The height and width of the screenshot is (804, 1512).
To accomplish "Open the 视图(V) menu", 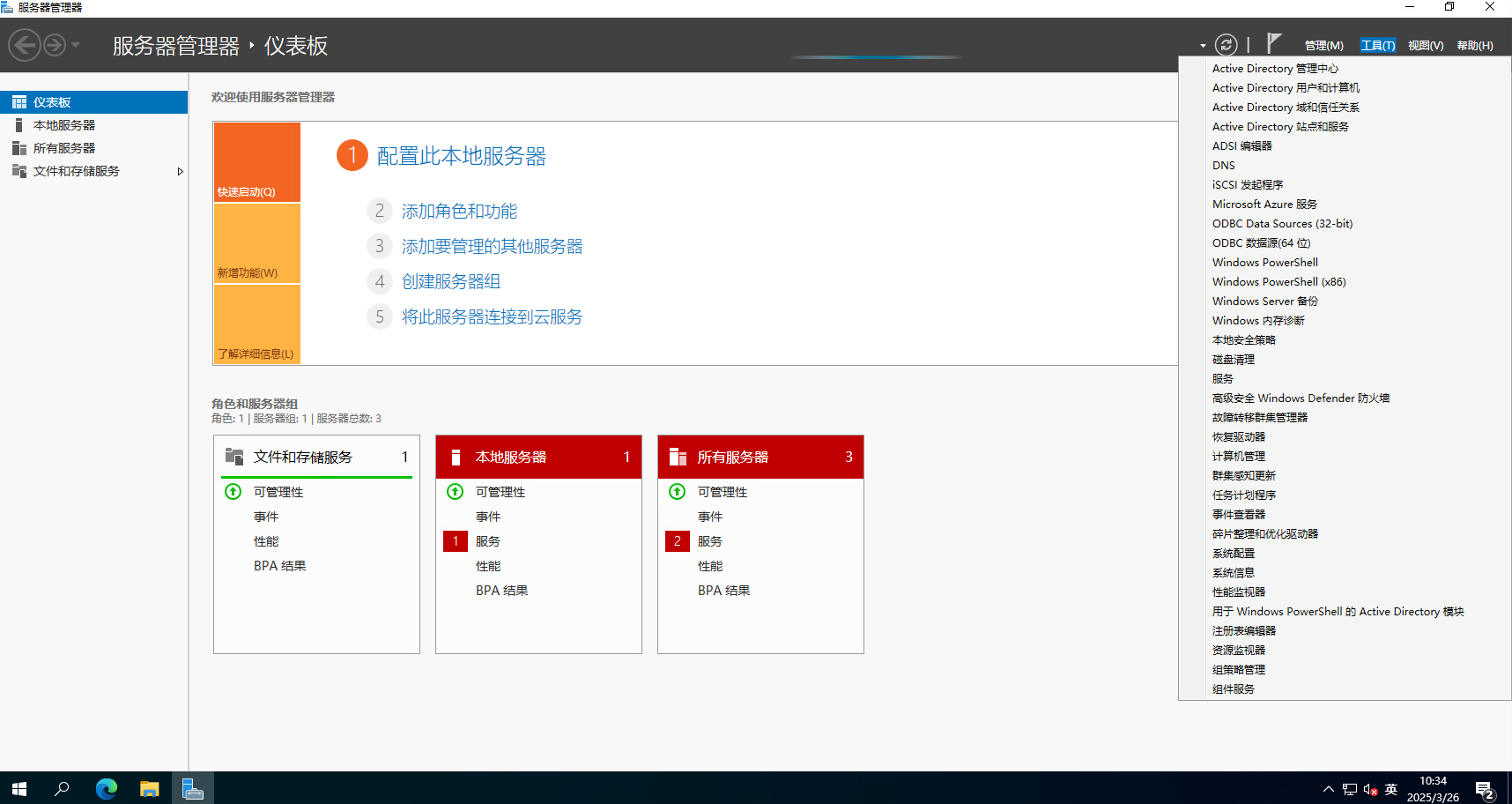I will coord(1426,46).
